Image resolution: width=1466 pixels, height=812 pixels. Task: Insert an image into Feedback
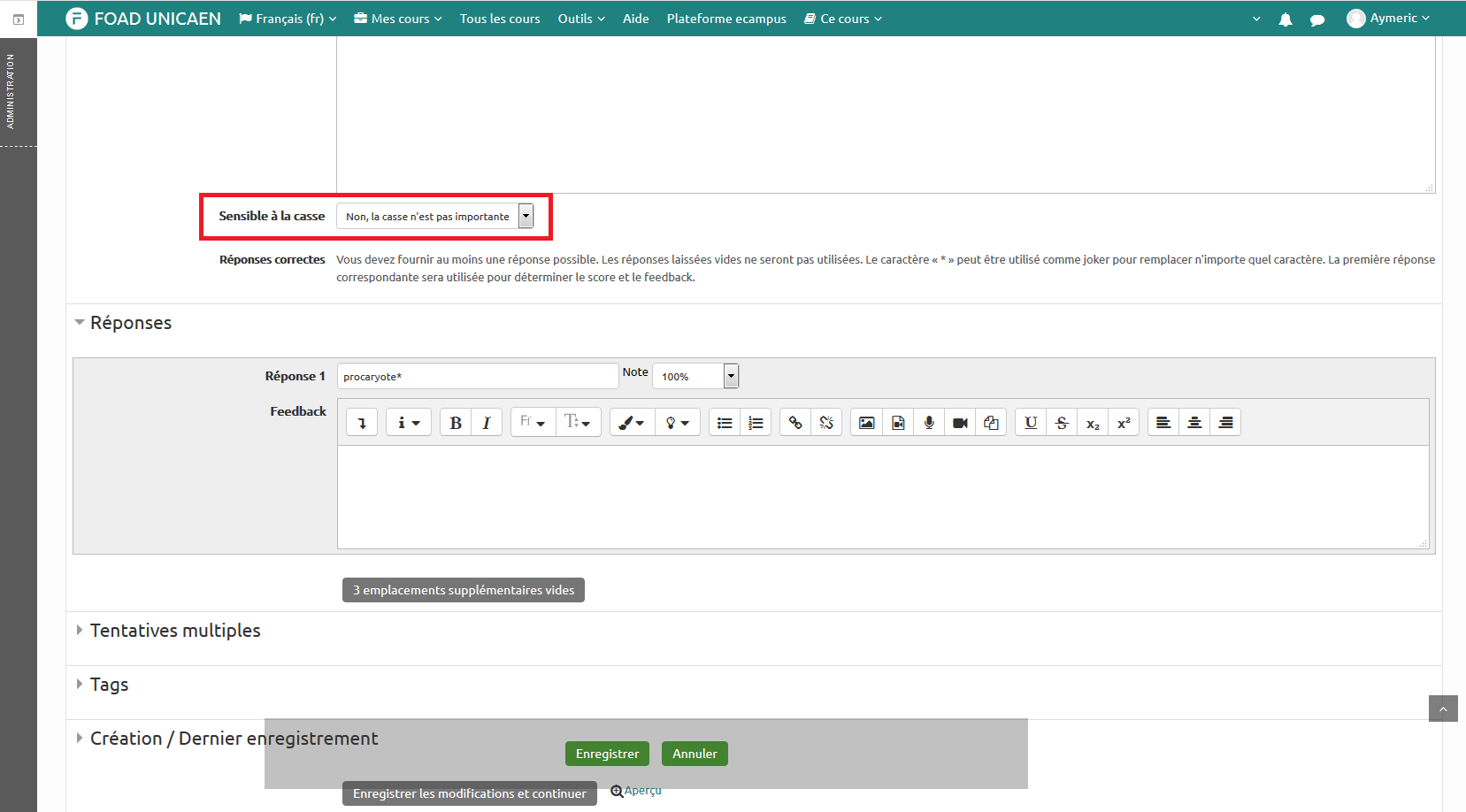(x=866, y=423)
